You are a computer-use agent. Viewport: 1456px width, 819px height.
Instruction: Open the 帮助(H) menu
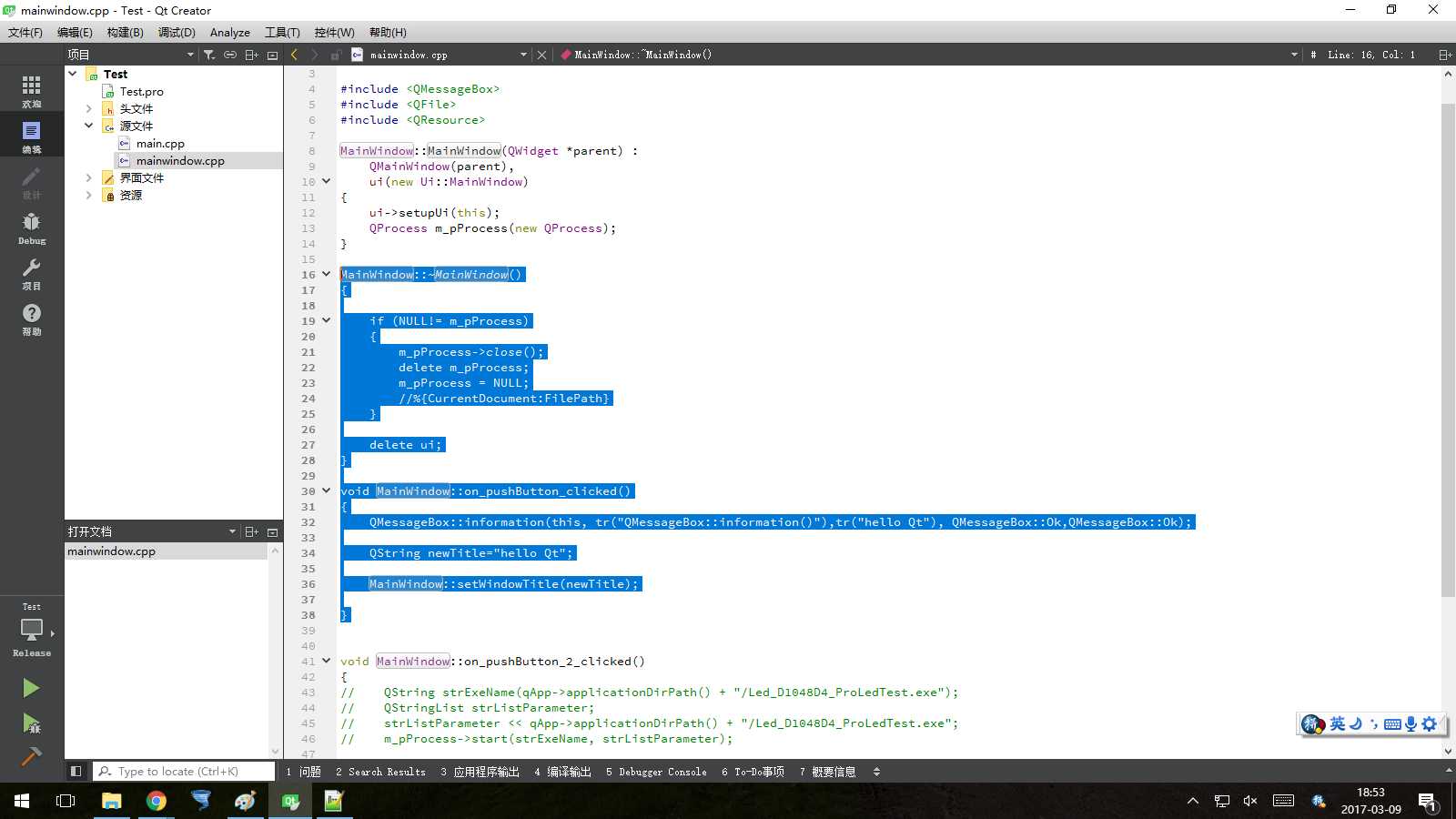click(388, 32)
